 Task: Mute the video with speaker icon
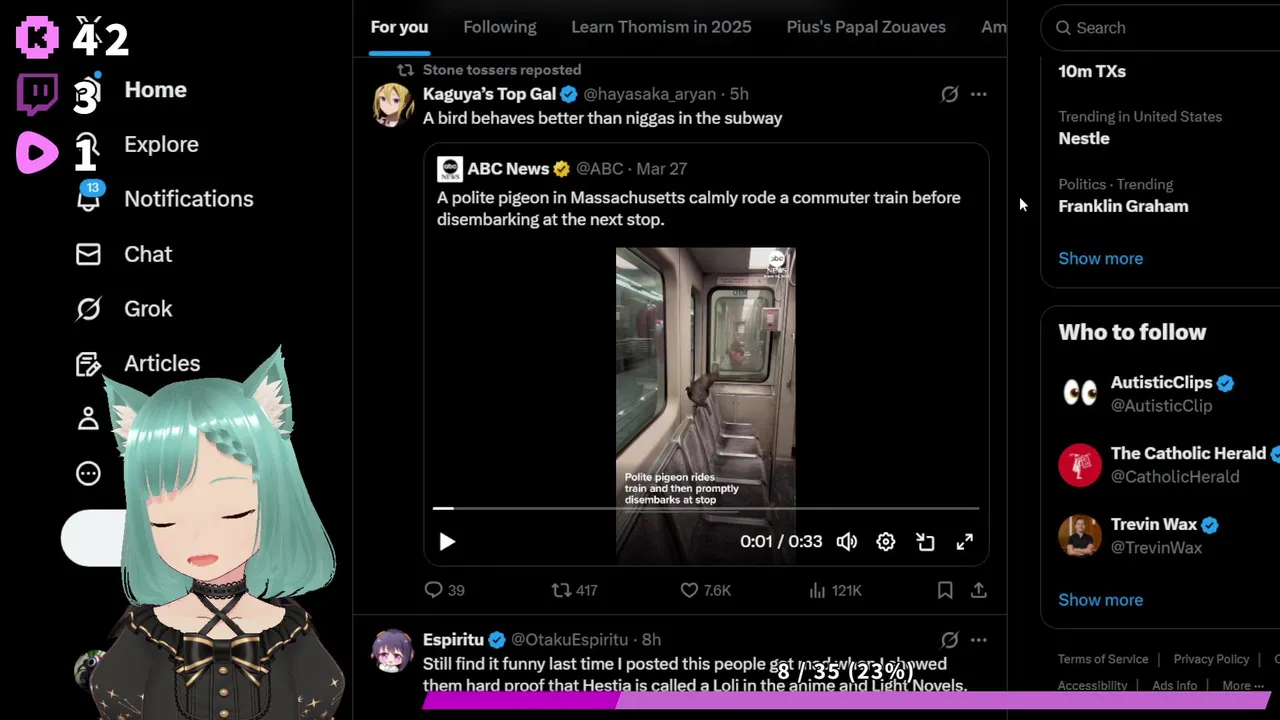847,541
